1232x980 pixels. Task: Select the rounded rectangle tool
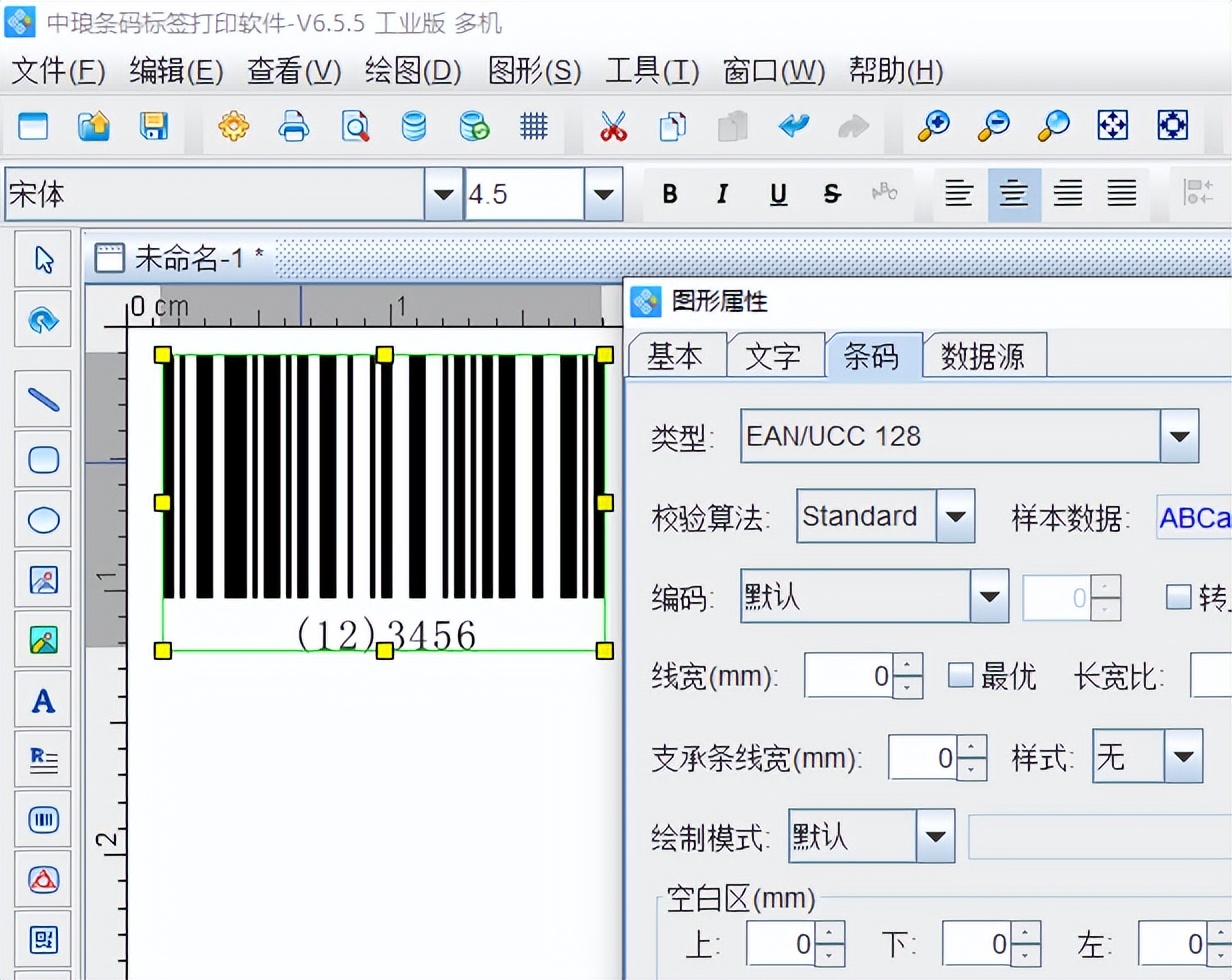coord(43,460)
